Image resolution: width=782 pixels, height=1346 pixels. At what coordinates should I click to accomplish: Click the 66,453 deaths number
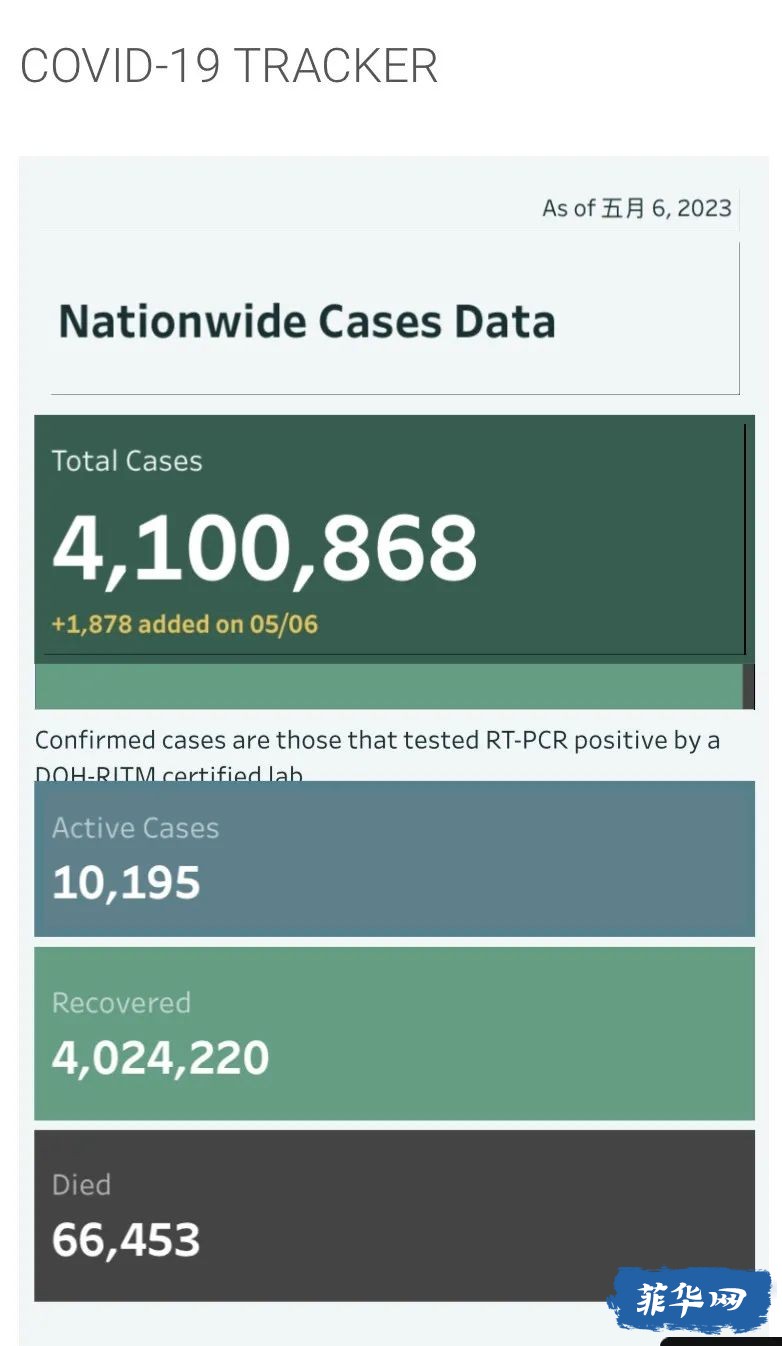pyautogui.click(x=126, y=1240)
